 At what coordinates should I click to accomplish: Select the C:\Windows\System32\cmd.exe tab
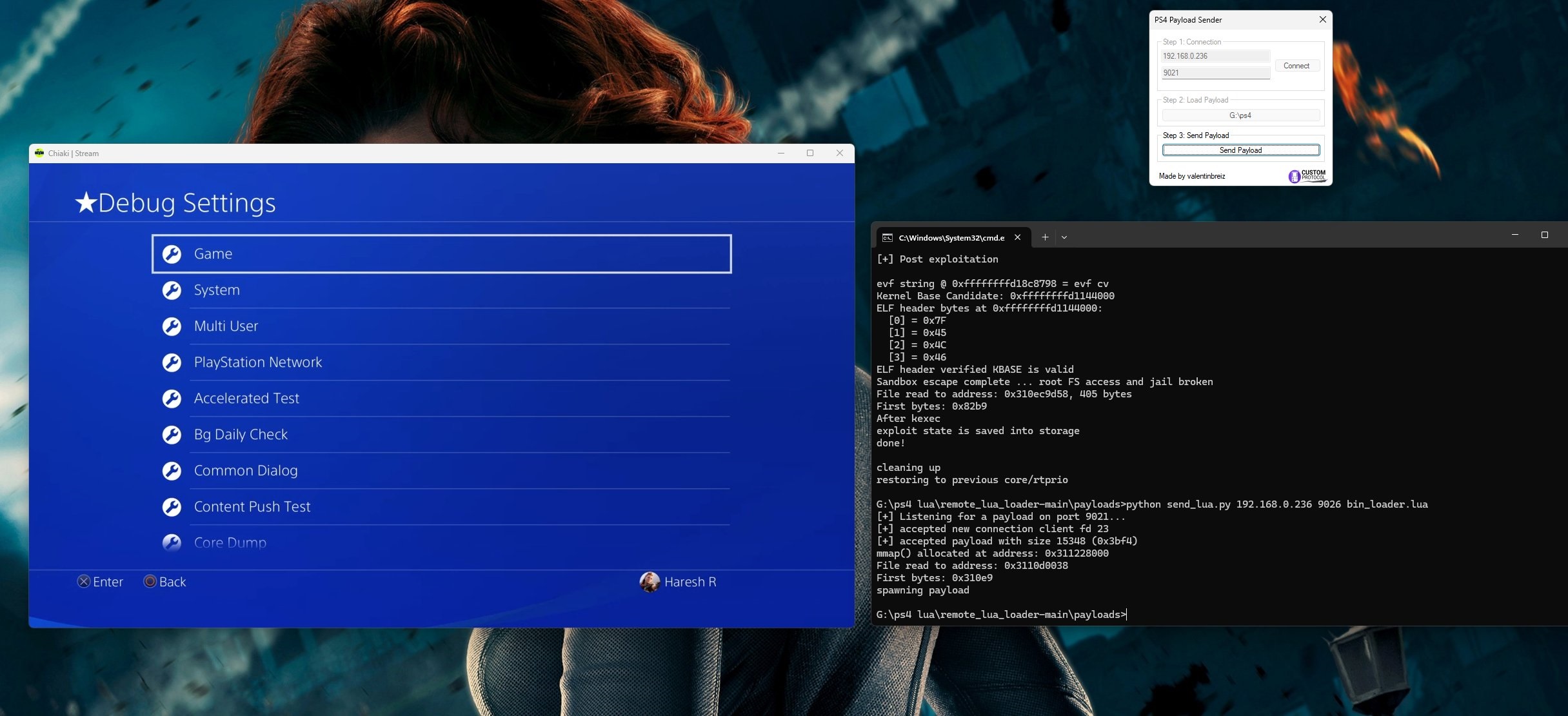pyautogui.click(x=951, y=238)
